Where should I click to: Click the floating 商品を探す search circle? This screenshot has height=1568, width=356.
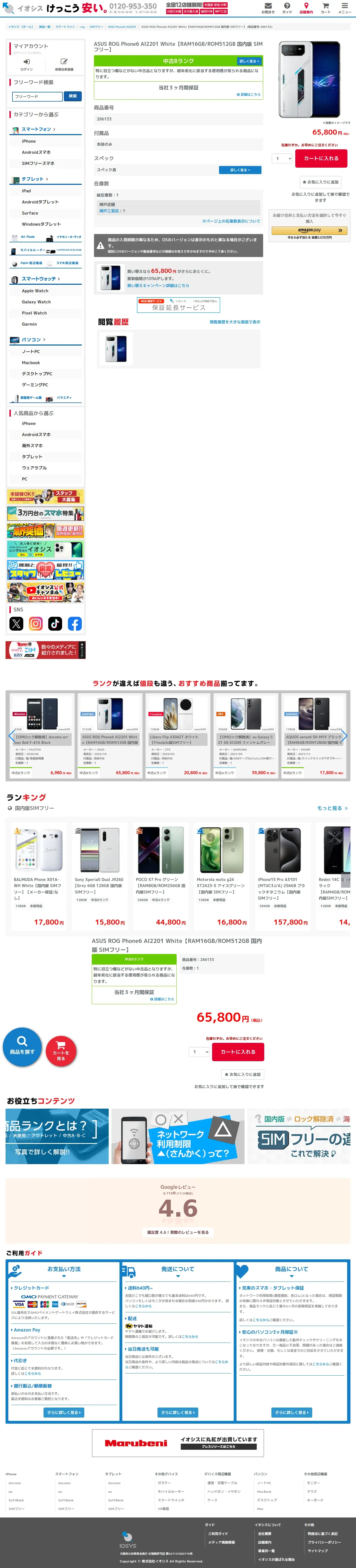pyautogui.click(x=22, y=1047)
